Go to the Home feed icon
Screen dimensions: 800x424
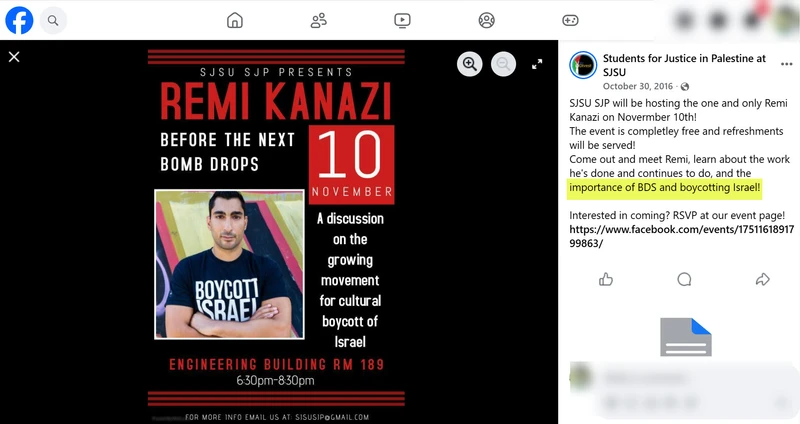click(235, 20)
